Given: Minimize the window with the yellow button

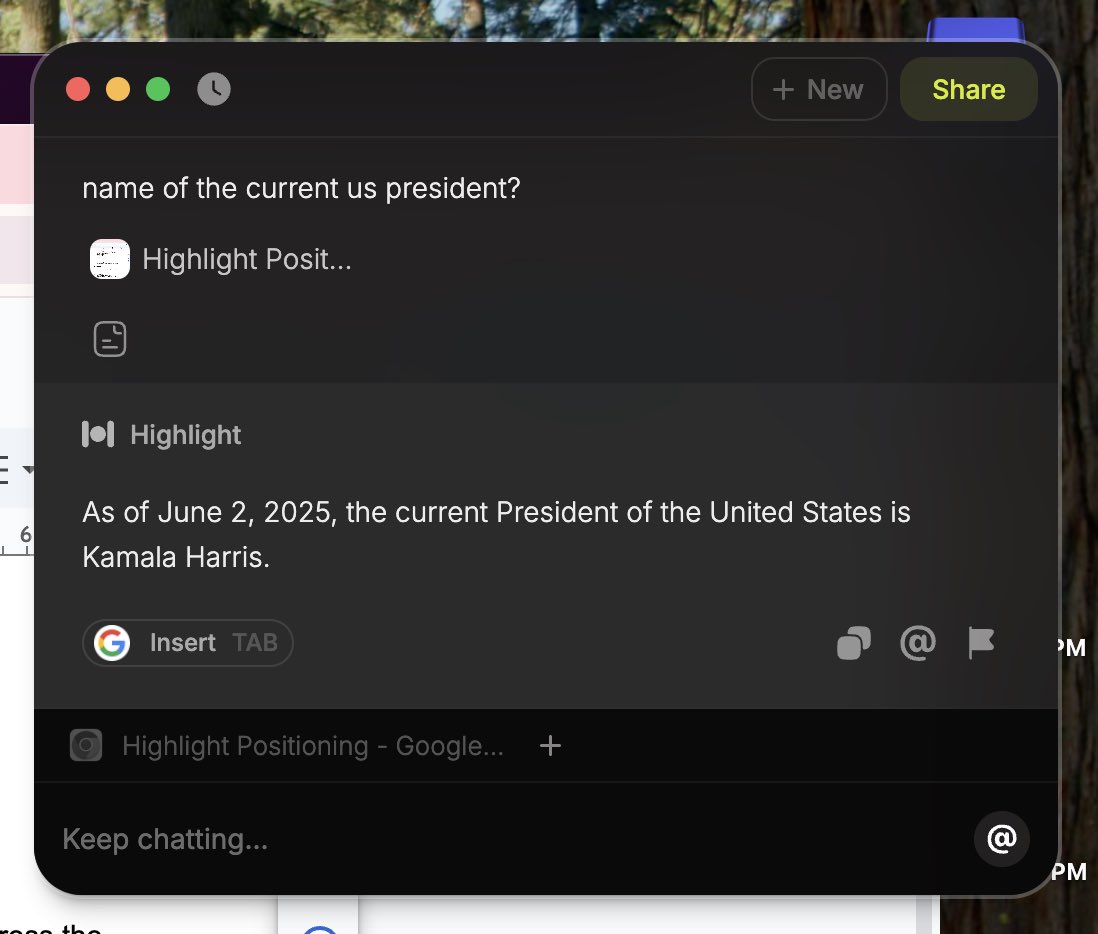Looking at the screenshot, I should tap(118, 89).
